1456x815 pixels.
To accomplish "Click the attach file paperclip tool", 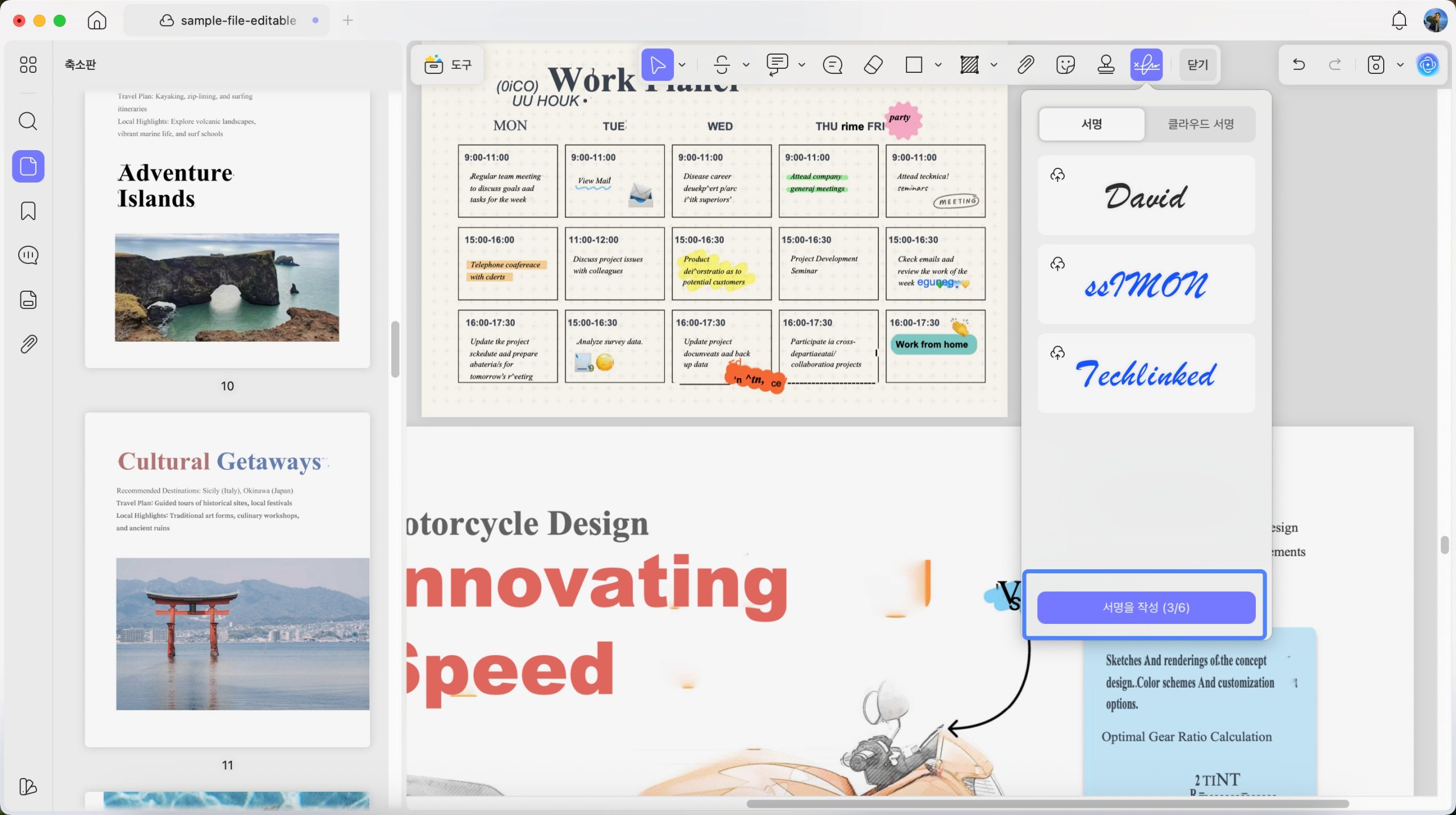I will [x=1025, y=65].
